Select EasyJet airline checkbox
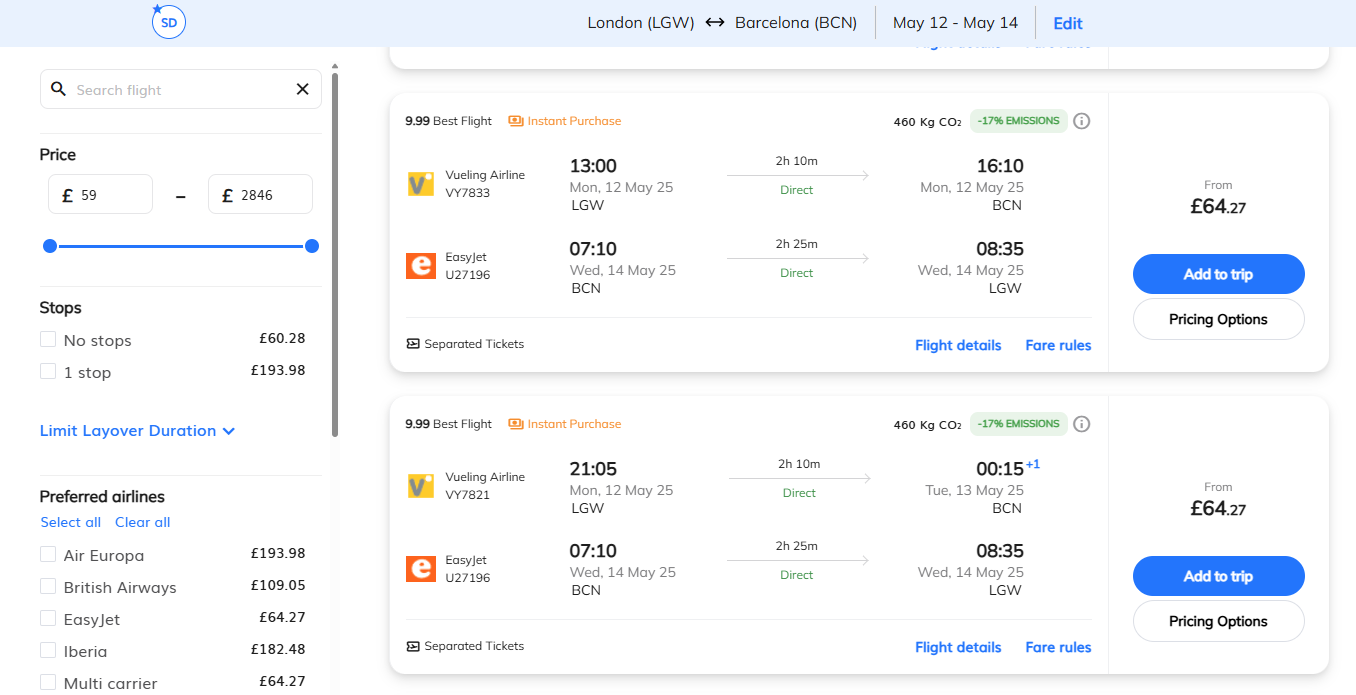Viewport: 1356px width, 695px height. (48, 619)
